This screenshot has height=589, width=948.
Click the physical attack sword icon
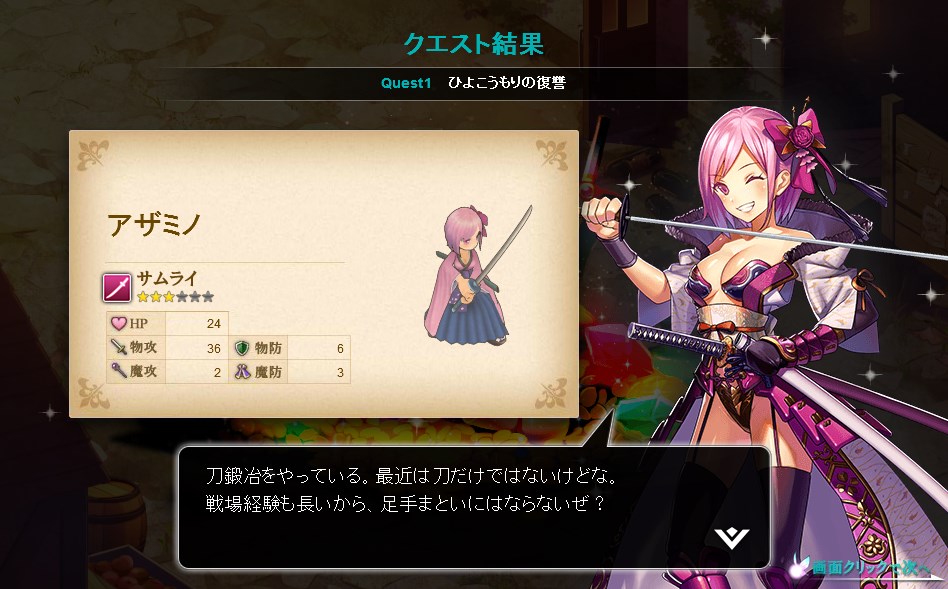(118, 347)
